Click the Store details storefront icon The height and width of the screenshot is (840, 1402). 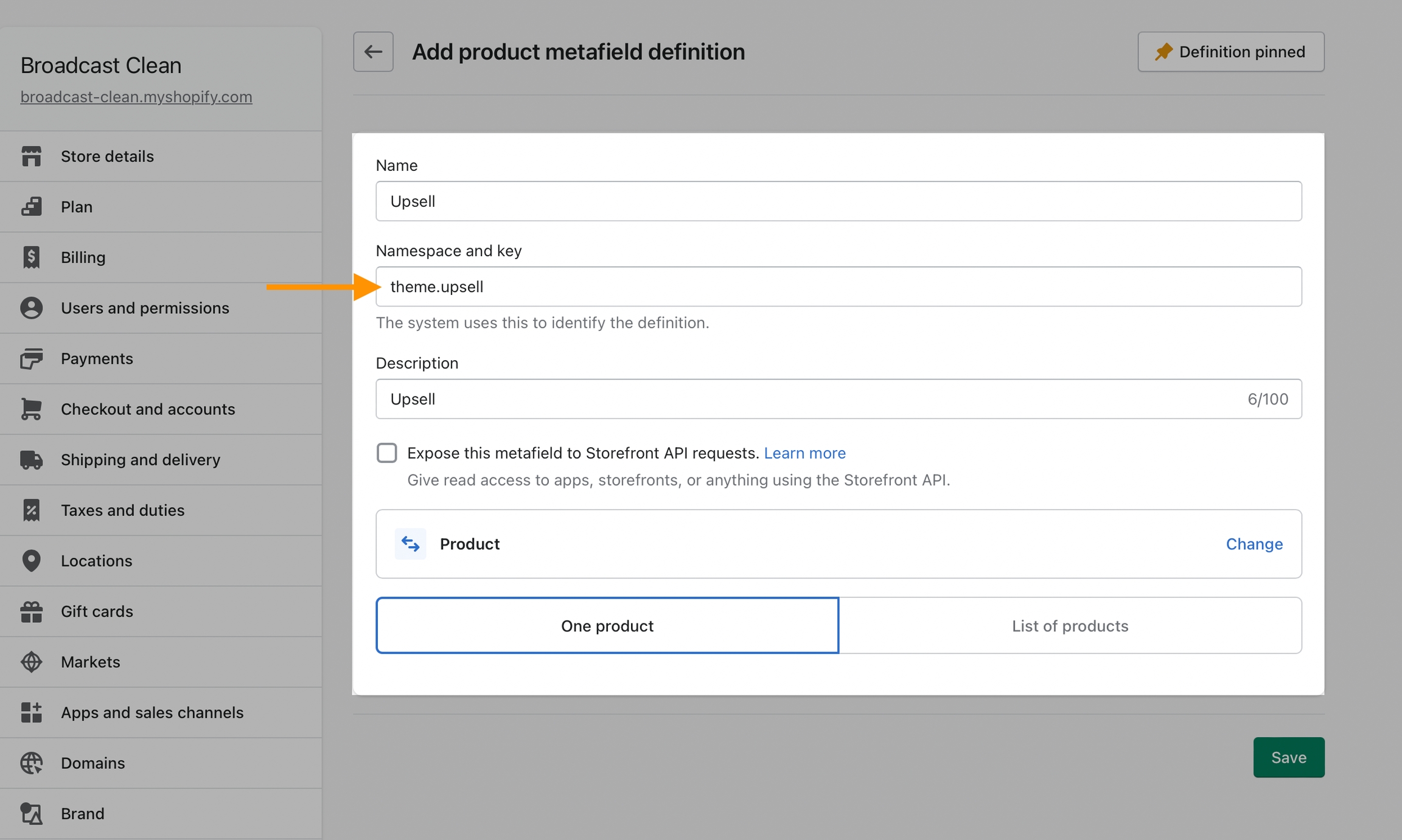click(x=31, y=156)
